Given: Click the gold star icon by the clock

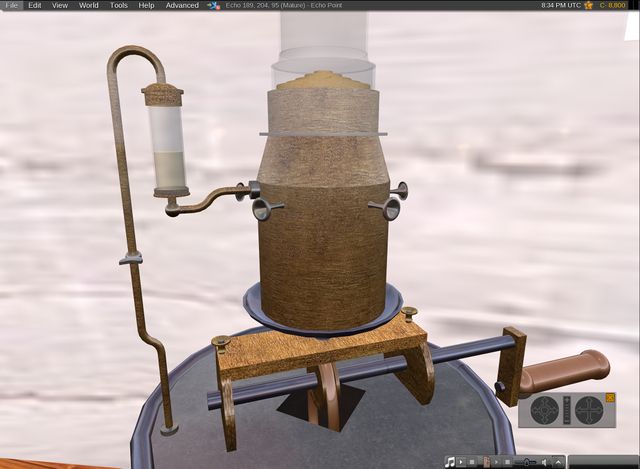Looking at the screenshot, I should point(589,5).
